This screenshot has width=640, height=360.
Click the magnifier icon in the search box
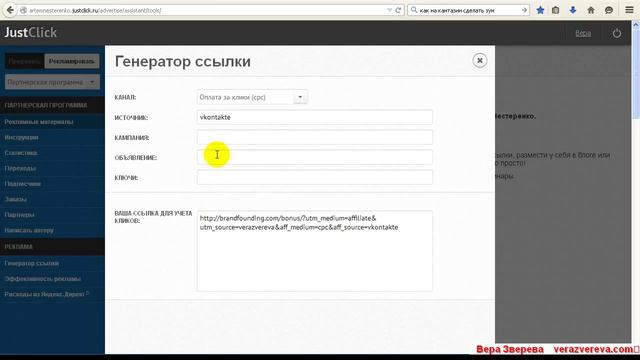(x=414, y=10)
